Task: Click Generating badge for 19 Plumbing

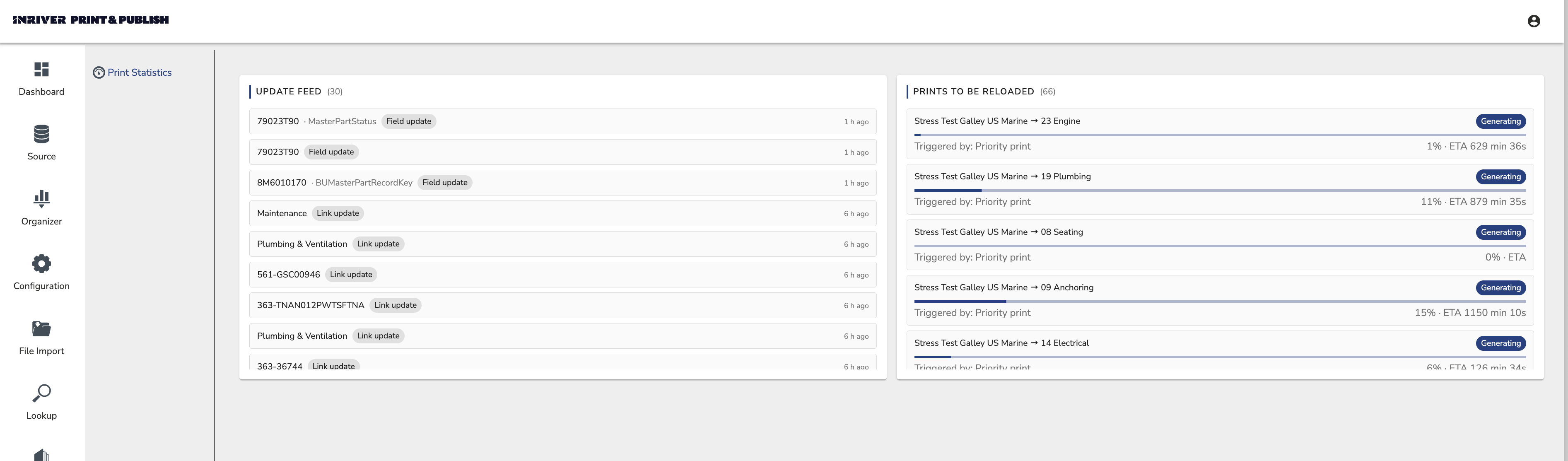Action: tap(1500, 176)
